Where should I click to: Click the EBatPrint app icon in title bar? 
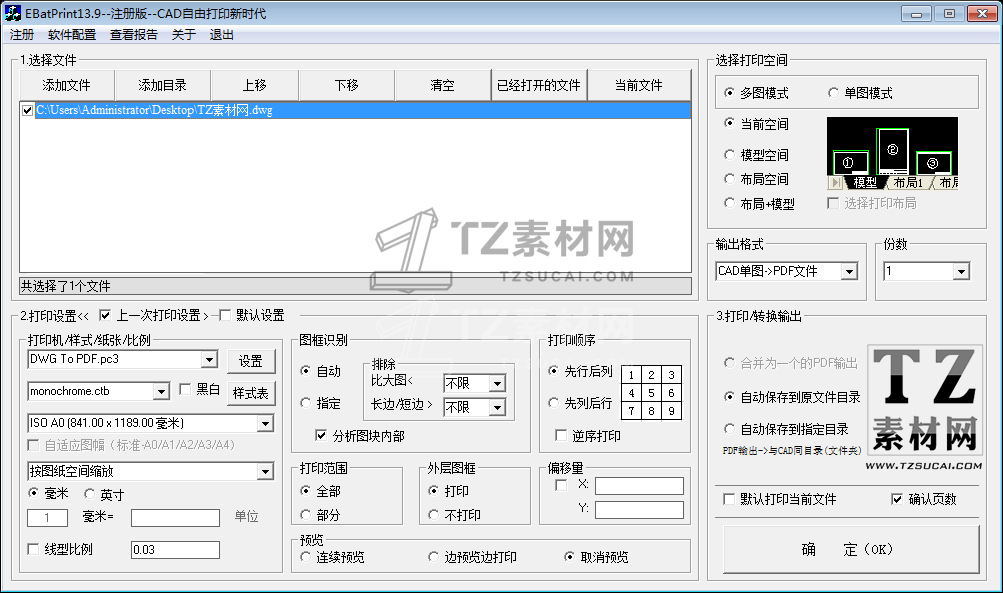(x=12, y=13)
